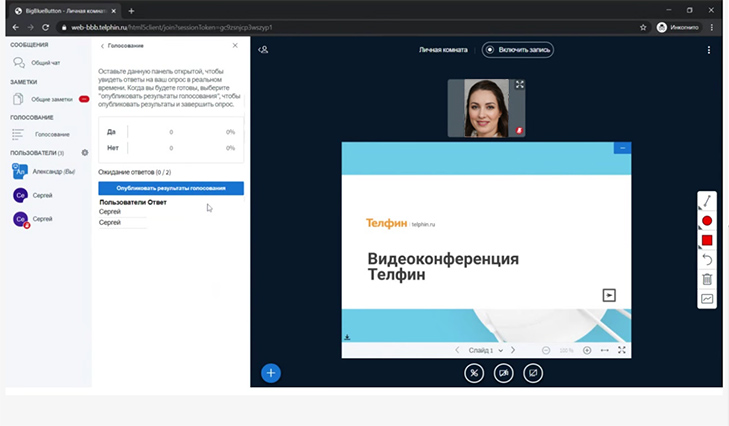This screenshot has width=729, height=426.
Task: Open the blue plus actions menu
Action: (x=271, y=373)
